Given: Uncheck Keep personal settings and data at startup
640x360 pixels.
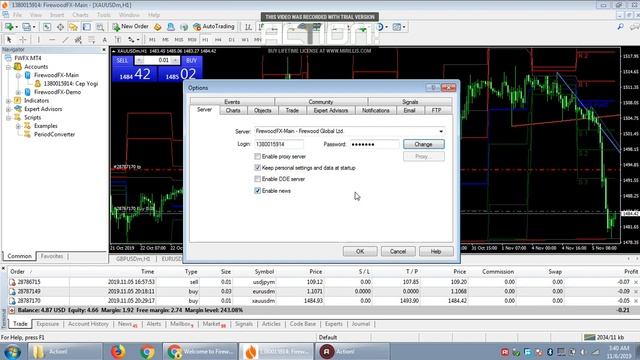Looking at the screenshot, I should point(258,168).
